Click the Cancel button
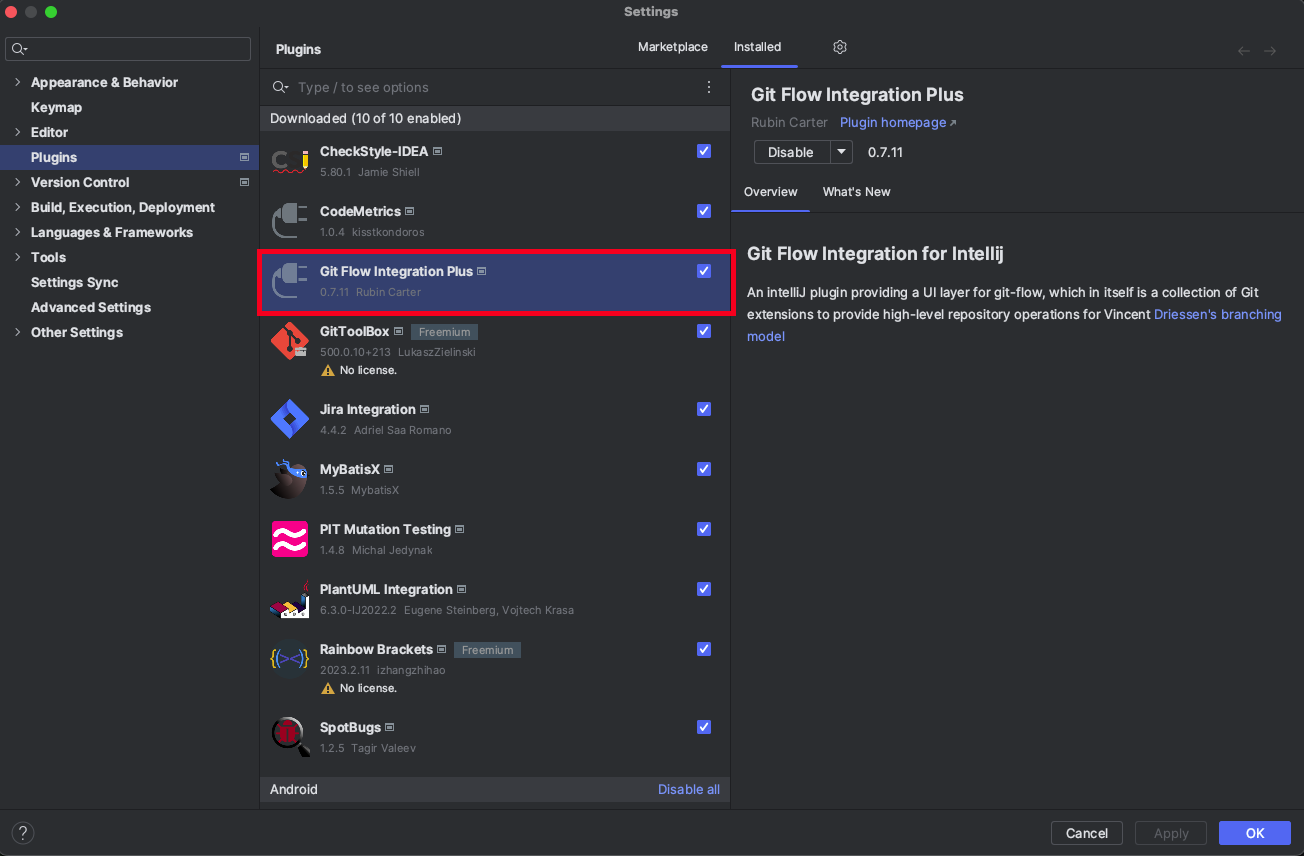Viewport: 1304px width, 856px height. click(1087, 833)
